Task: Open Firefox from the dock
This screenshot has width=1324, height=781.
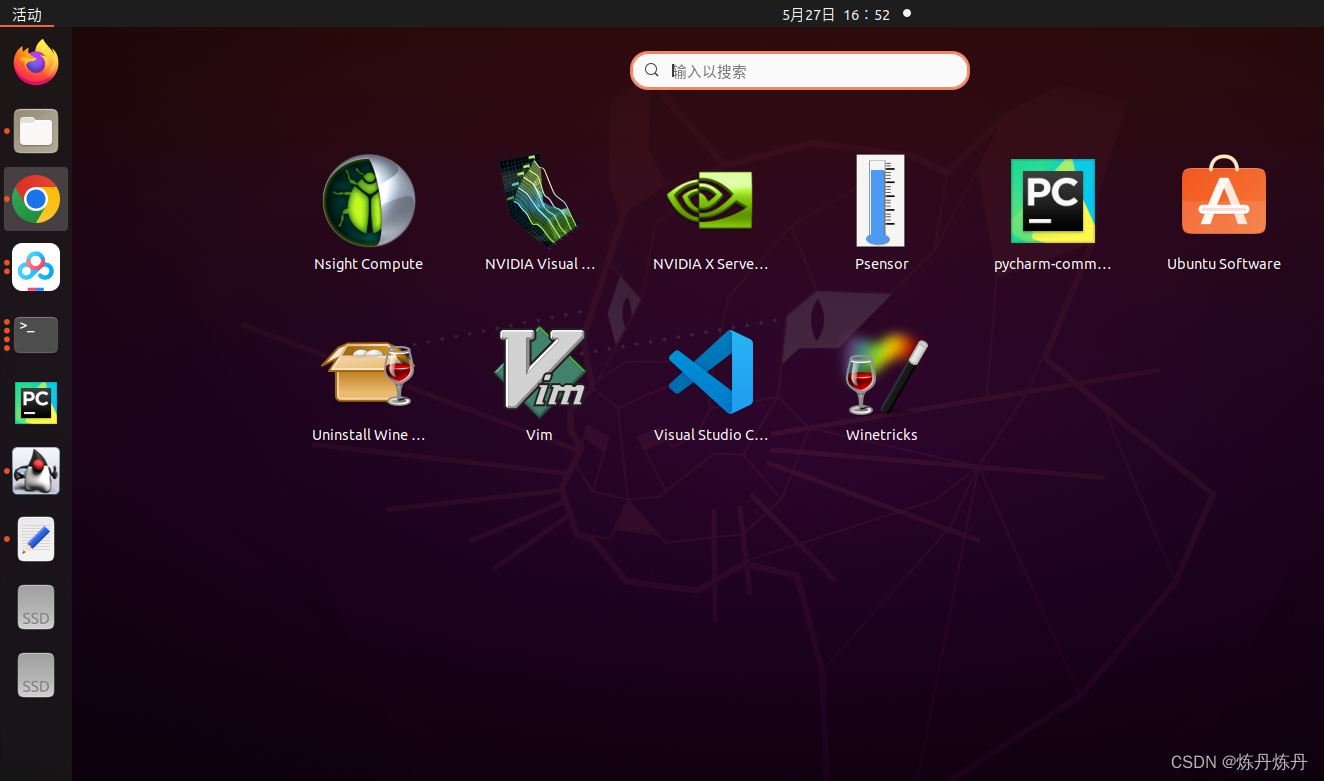Action: [36, 63]
